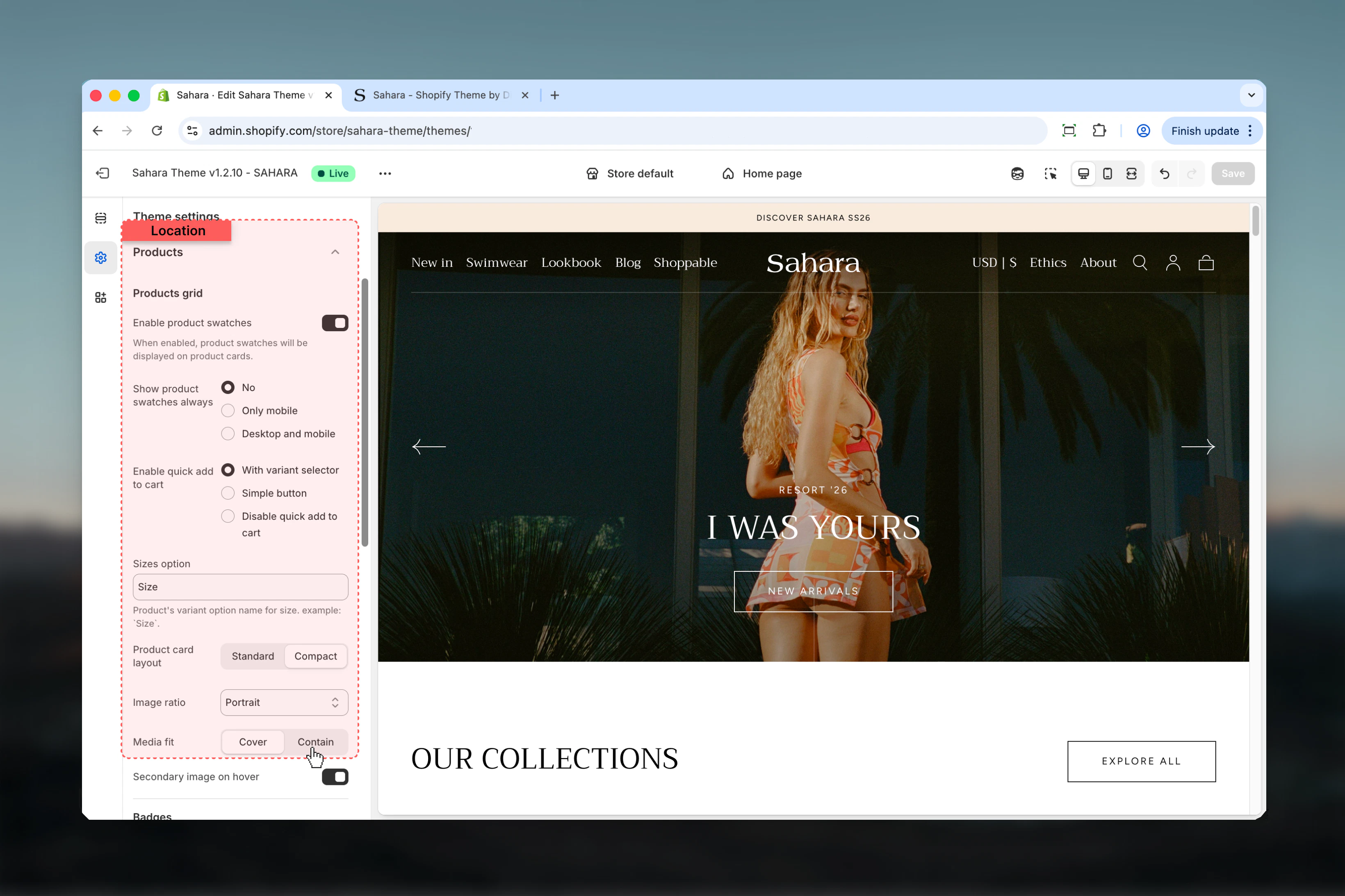Open Swimwear menu item in store navigation
Screen dimensions: 1345x896
point(497,262)
